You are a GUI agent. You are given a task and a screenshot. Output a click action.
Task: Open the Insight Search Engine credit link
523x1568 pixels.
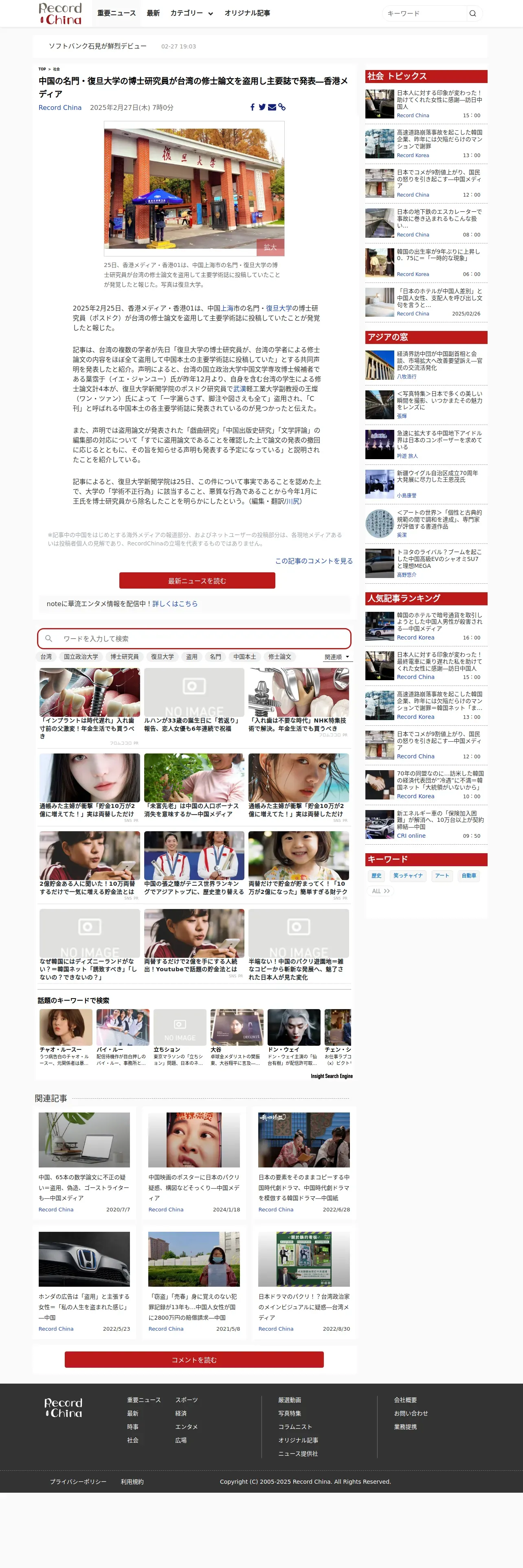click(332, 1076)
